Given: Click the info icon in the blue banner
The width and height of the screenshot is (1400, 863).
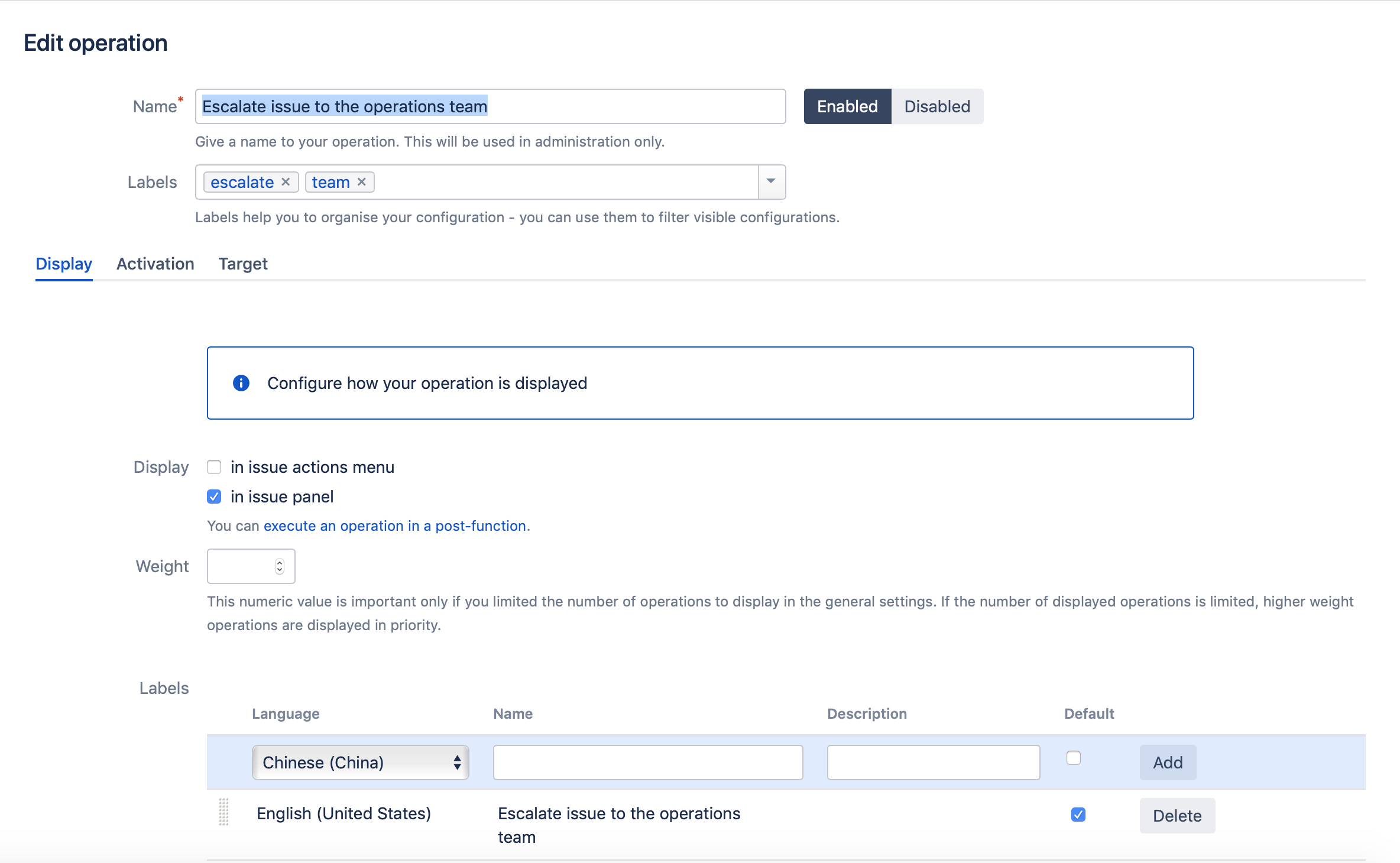Looking at the screenshot, I should tap(241, 383).
